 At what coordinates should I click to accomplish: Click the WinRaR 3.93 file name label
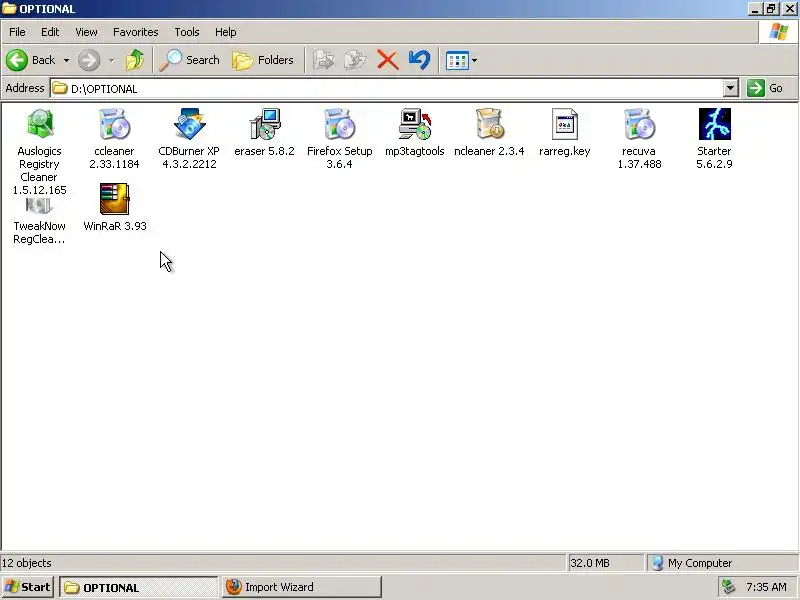point(115,226)
